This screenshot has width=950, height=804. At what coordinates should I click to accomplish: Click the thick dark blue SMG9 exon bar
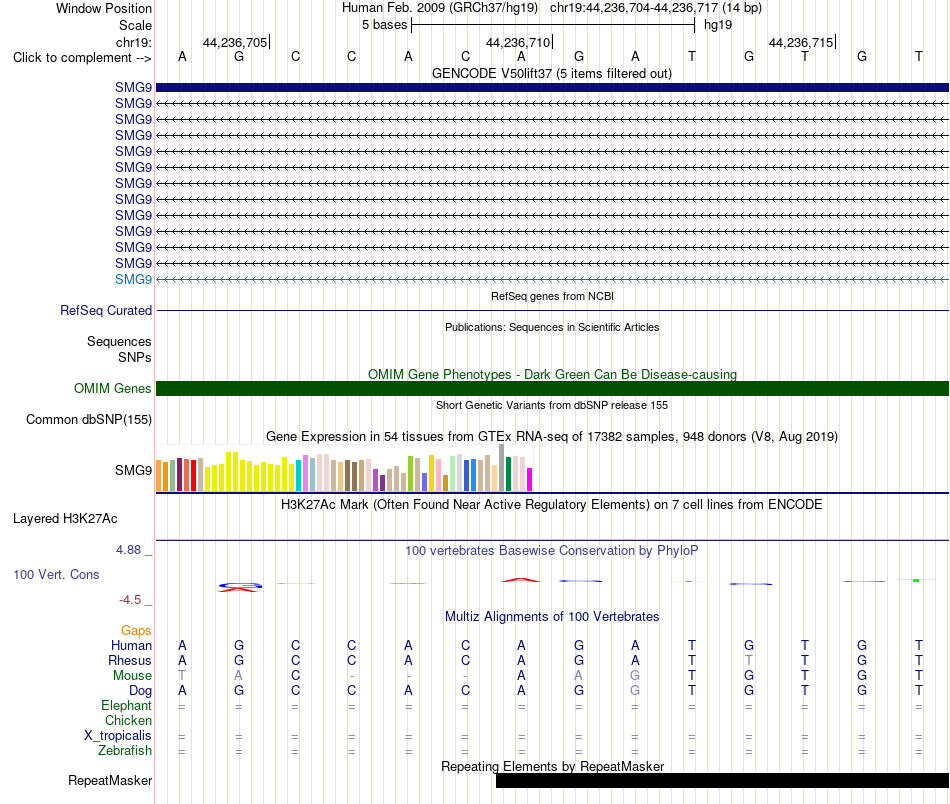tap(552, 87)
